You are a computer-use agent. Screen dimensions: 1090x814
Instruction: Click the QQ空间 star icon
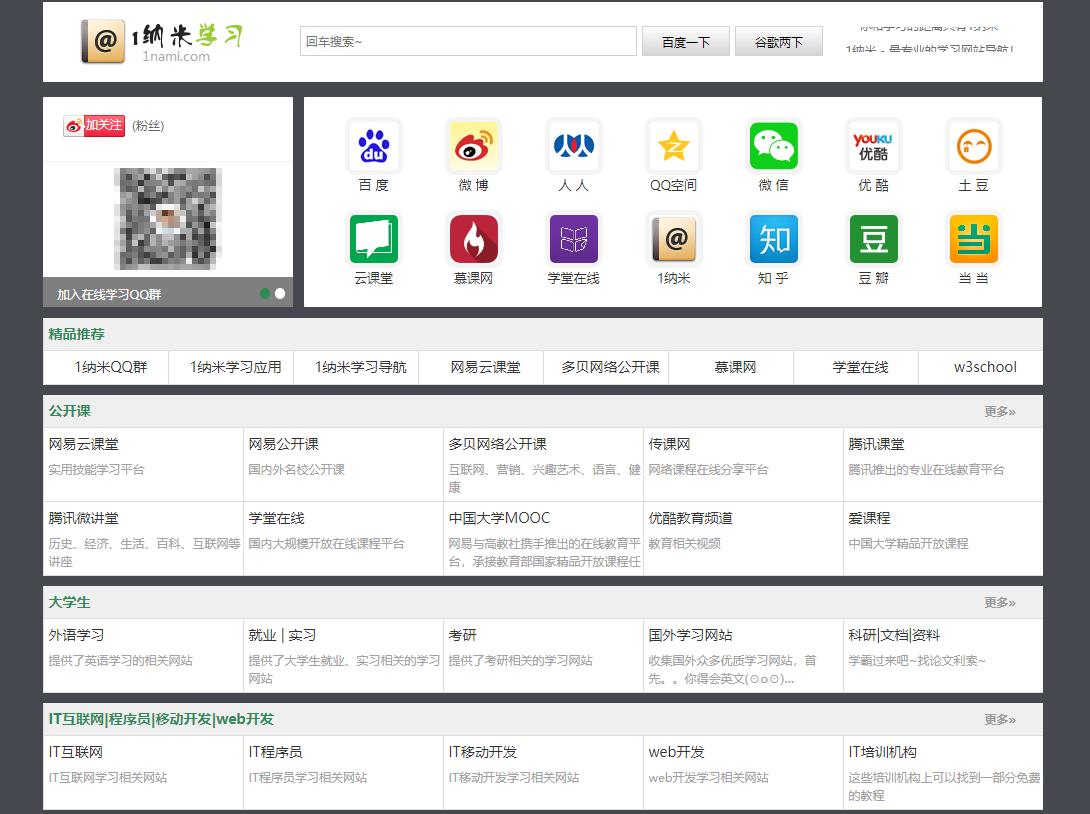coord(673,145)
